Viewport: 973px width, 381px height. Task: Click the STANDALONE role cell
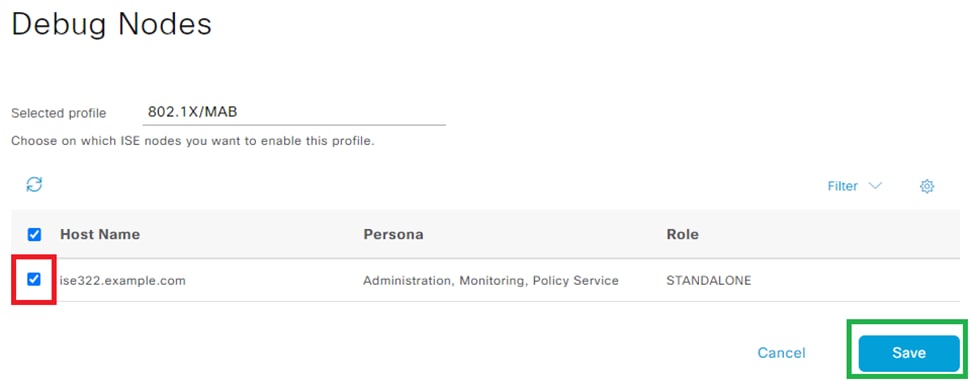709,280
